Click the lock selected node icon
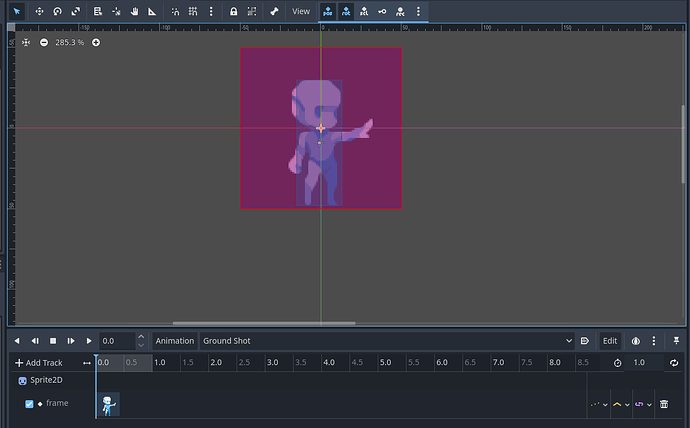690x428 pixels. (232, 11)
